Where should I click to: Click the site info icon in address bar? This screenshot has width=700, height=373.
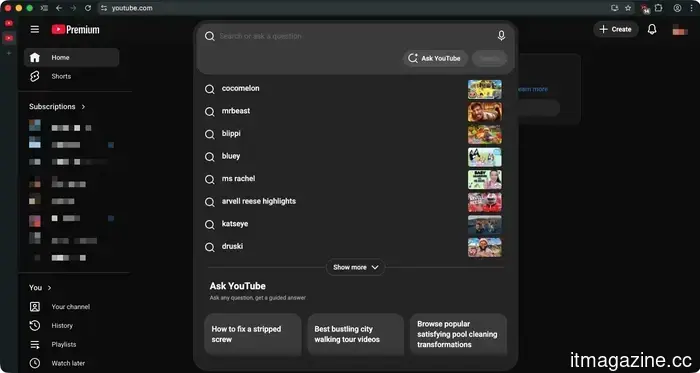(x=104, y=8)
